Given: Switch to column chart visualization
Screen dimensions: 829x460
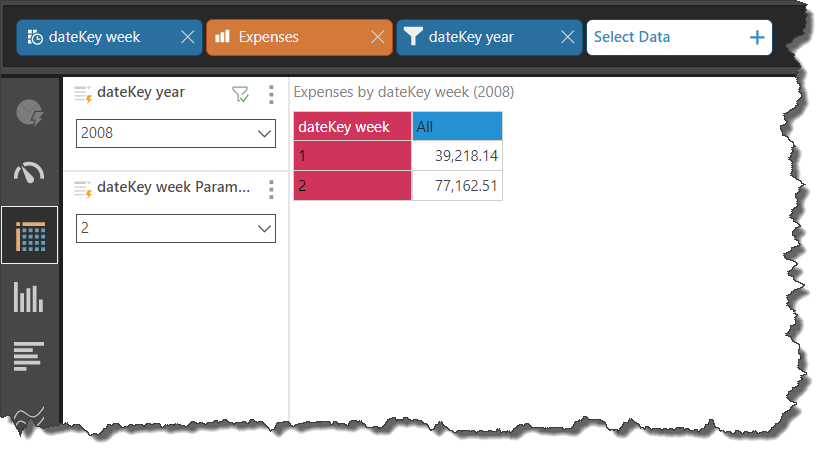Looking at the screenshot, I should 30,296.
